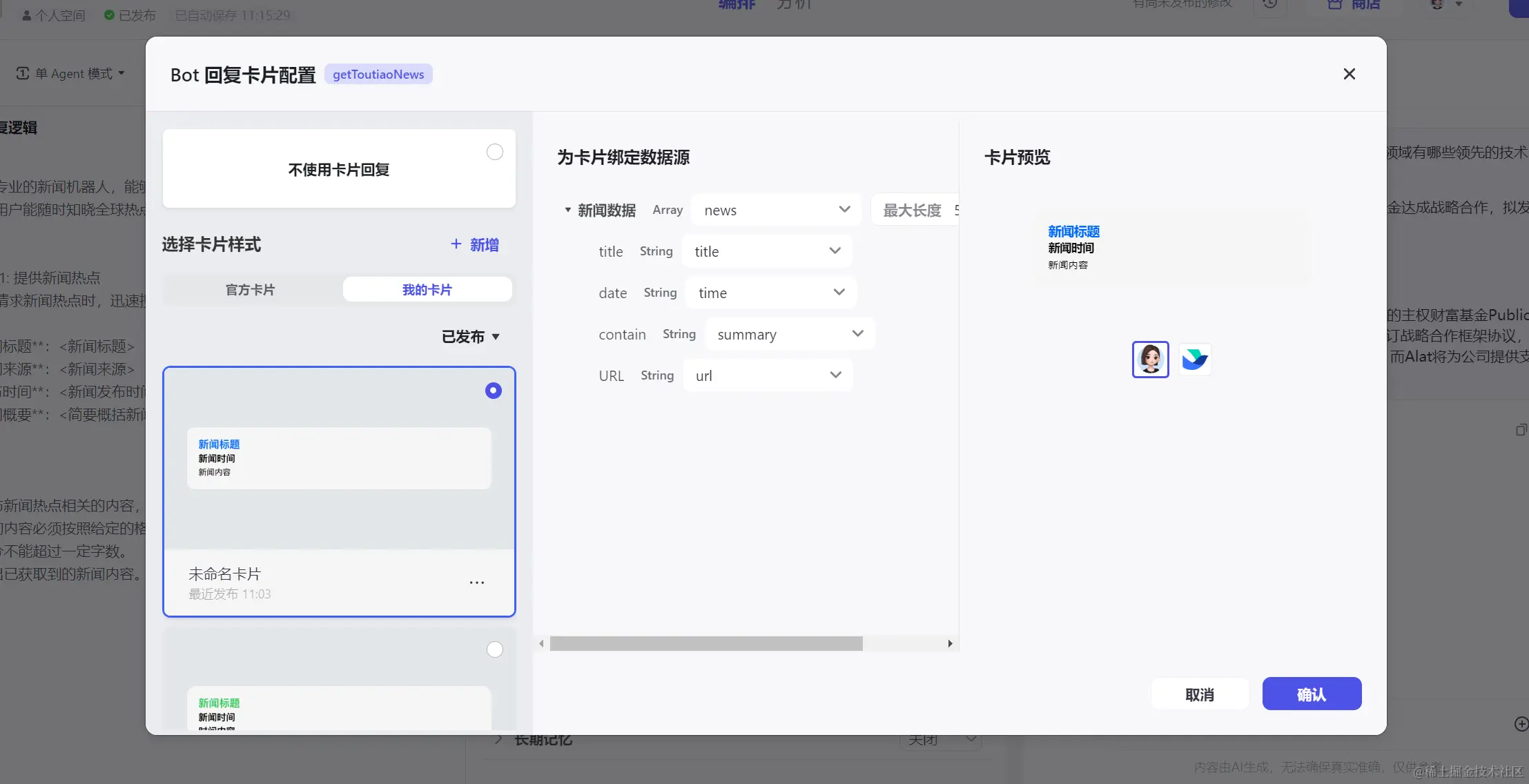Screen dimensions: 1529x784
Task: Select the blue bird app preview icon
Action: [1194, 359]
